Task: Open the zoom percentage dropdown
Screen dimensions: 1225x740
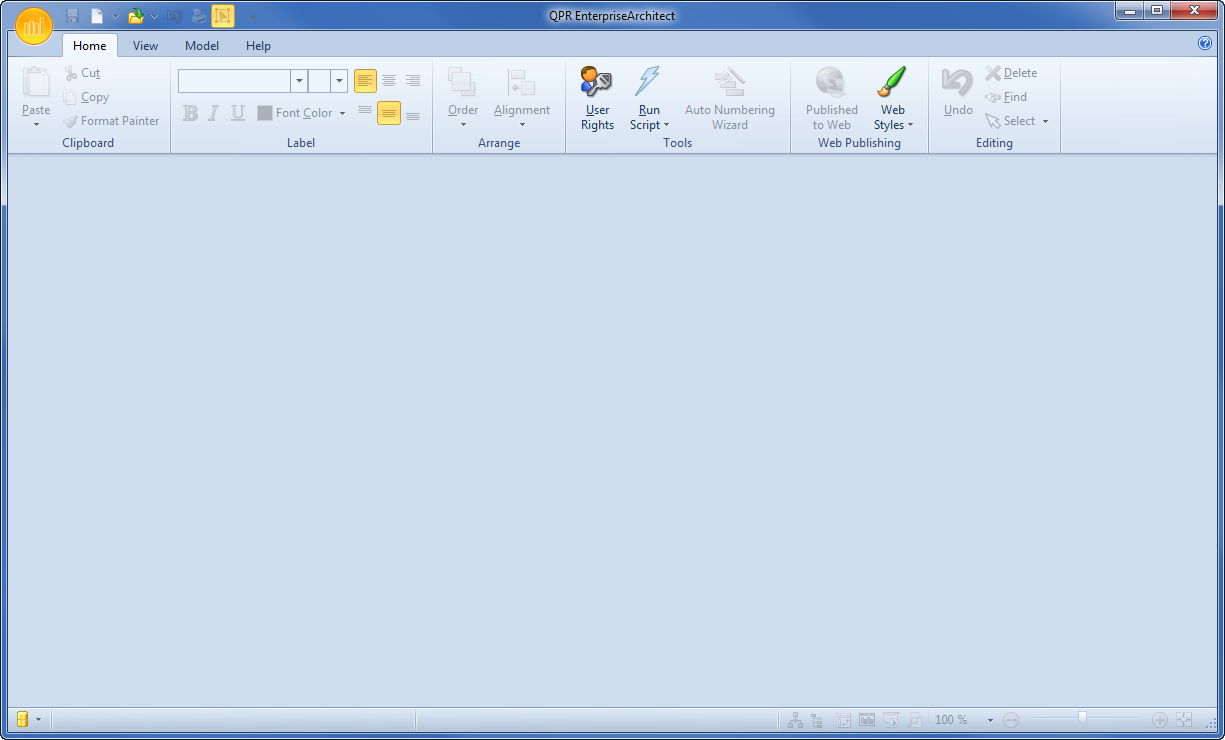Action: (990, 719)
